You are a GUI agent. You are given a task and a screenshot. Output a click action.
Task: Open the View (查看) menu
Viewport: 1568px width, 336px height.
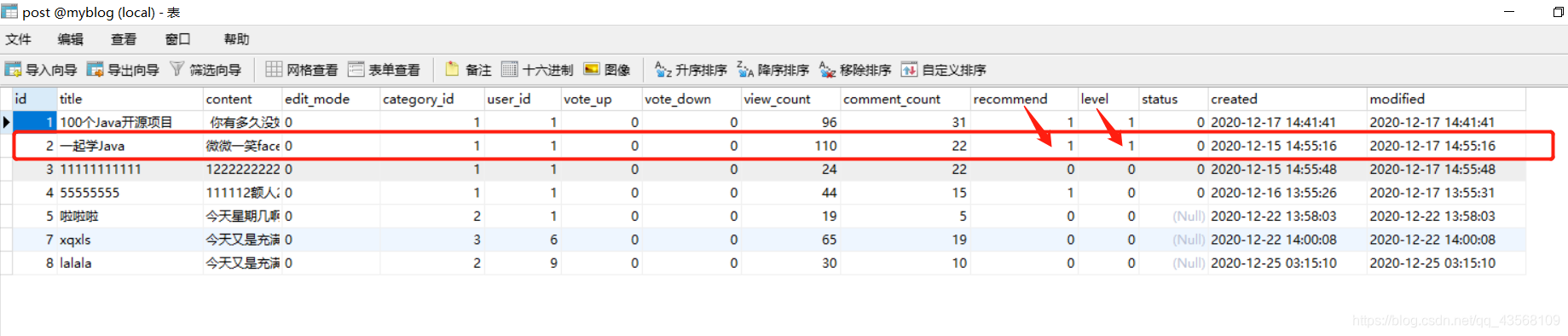point(124,39)
